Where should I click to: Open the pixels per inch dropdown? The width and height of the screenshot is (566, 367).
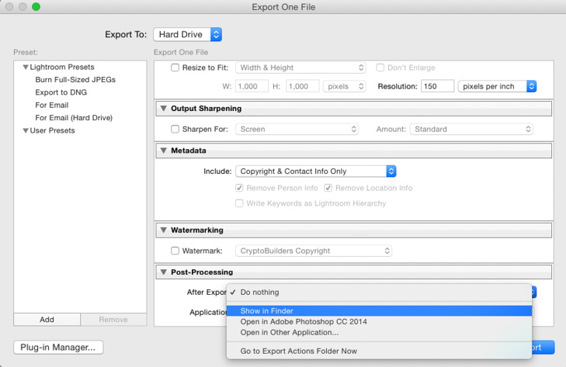pyautogui.click(x=497, y=87)
